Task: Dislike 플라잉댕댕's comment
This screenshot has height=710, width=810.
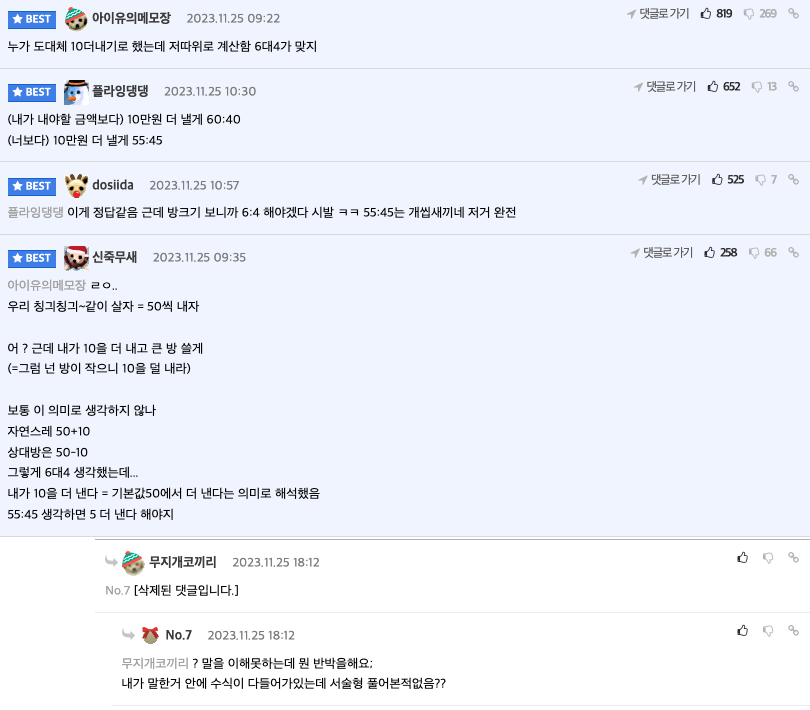Action: pyautogui.click(x=757, y=87)
